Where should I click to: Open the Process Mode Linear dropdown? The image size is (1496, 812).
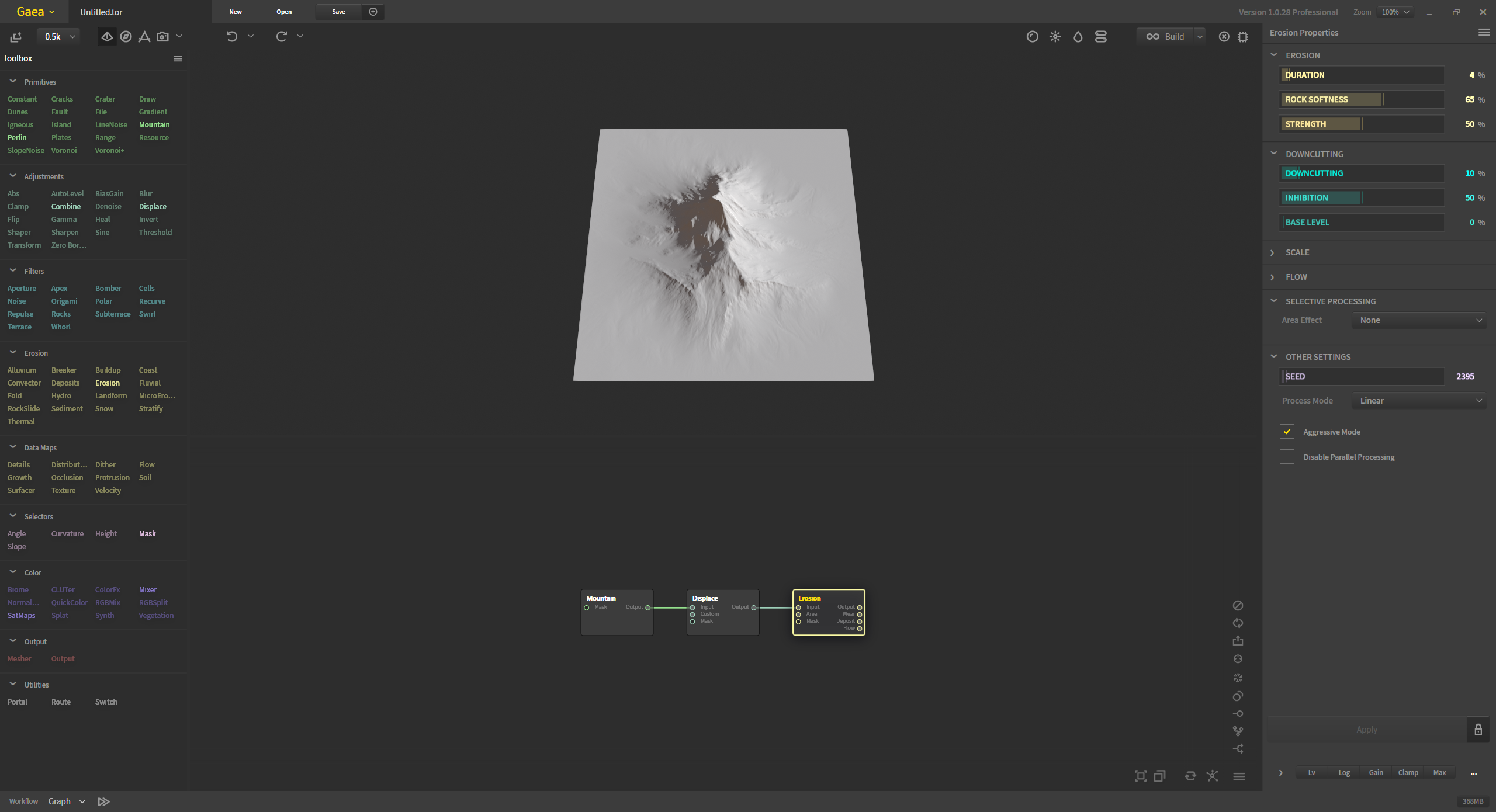pos(1419,401)
